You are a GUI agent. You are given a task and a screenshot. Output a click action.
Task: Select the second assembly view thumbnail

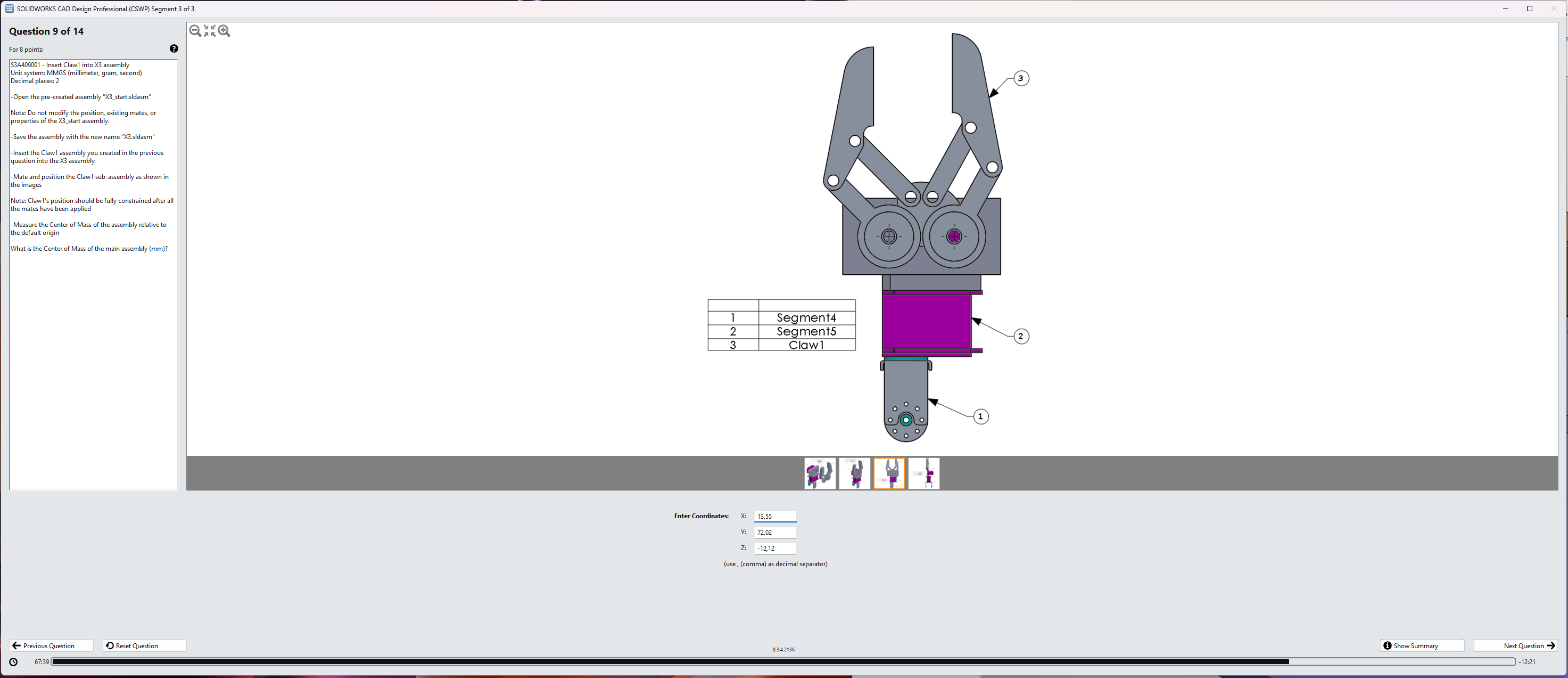(x=854, y=473)
